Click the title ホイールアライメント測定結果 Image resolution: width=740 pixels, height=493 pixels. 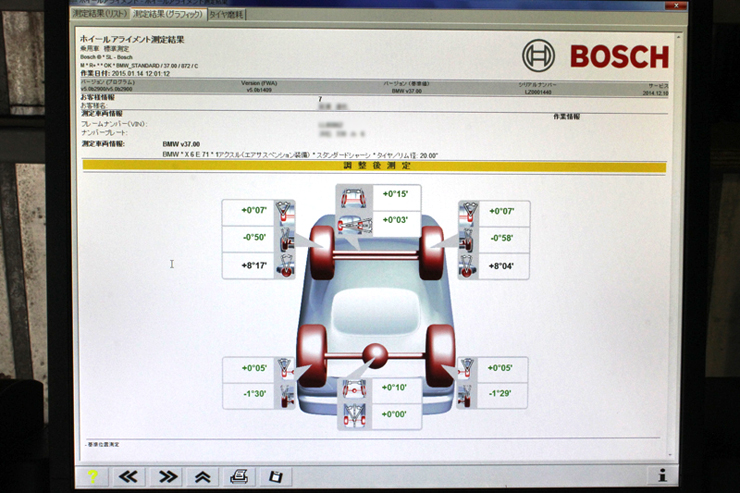point(132,40)
